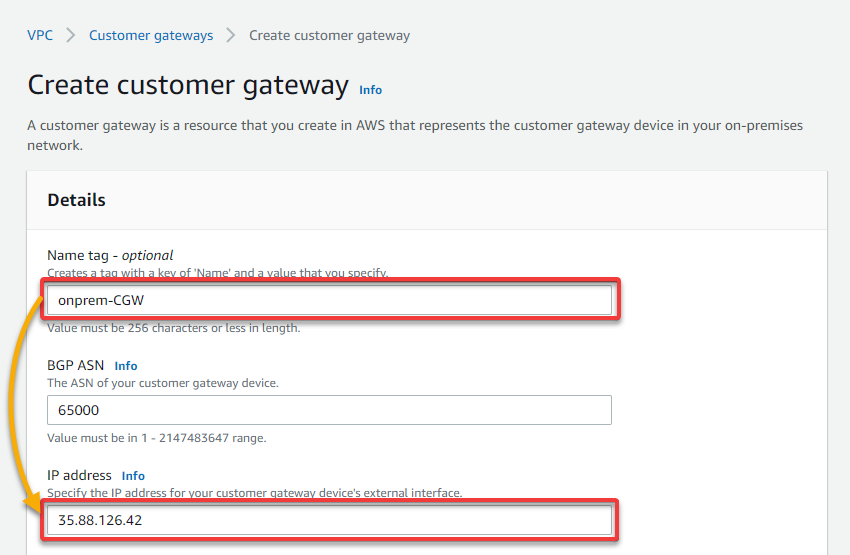Click the BGP ASN label
This screenshot has height=555, width=850.
pyautogui.click(x=75, y=365)
